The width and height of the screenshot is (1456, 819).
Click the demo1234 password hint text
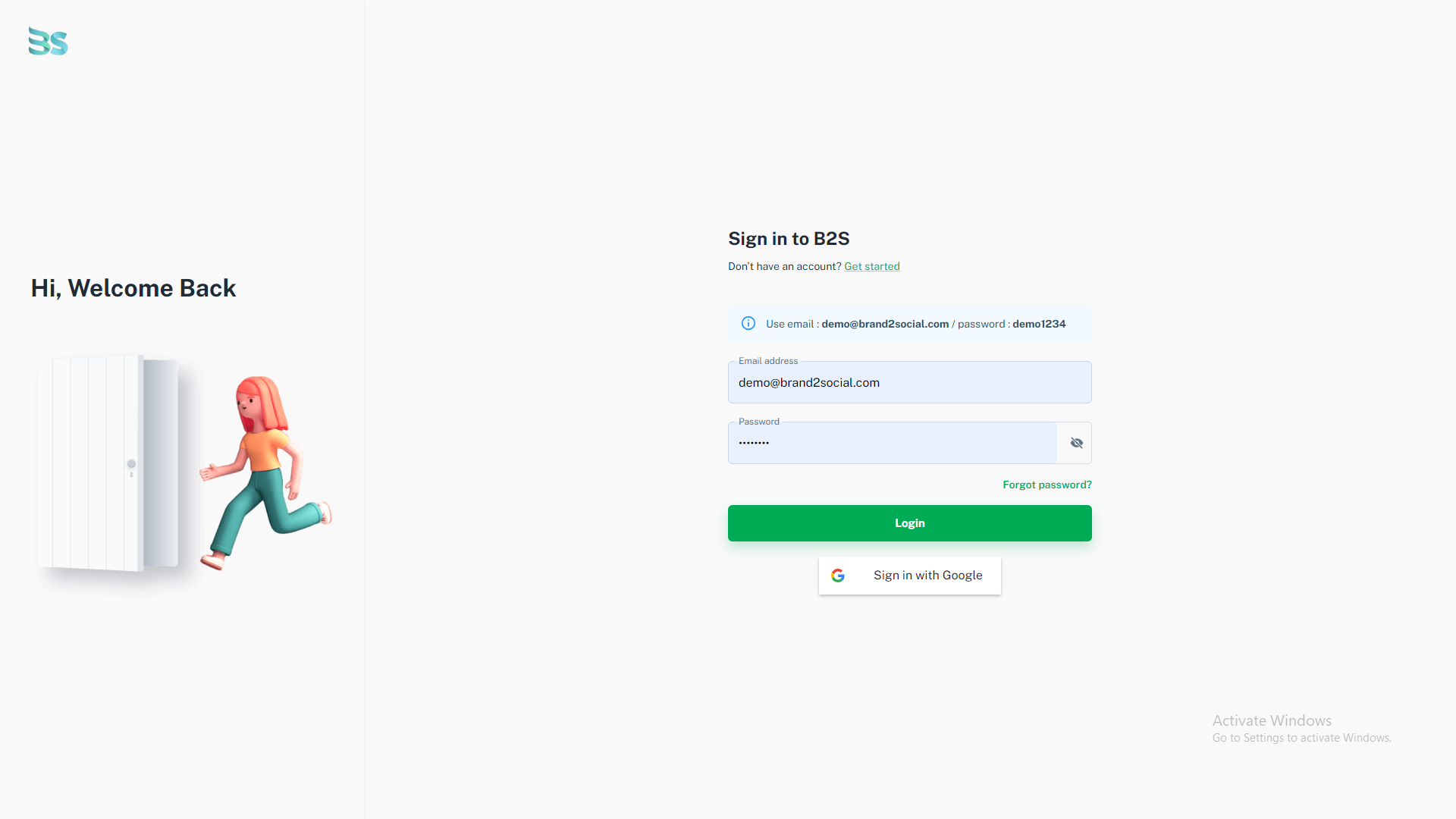click(1039, 324)
